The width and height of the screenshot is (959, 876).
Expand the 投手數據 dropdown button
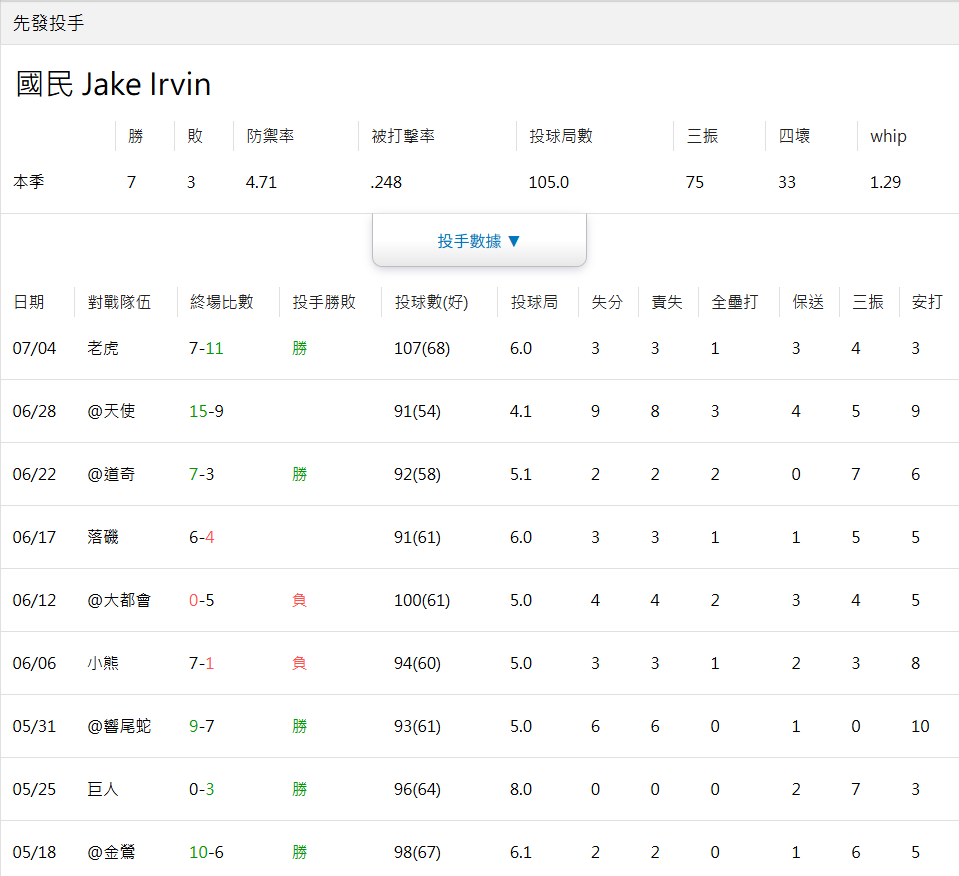click(x=479, y=240)
